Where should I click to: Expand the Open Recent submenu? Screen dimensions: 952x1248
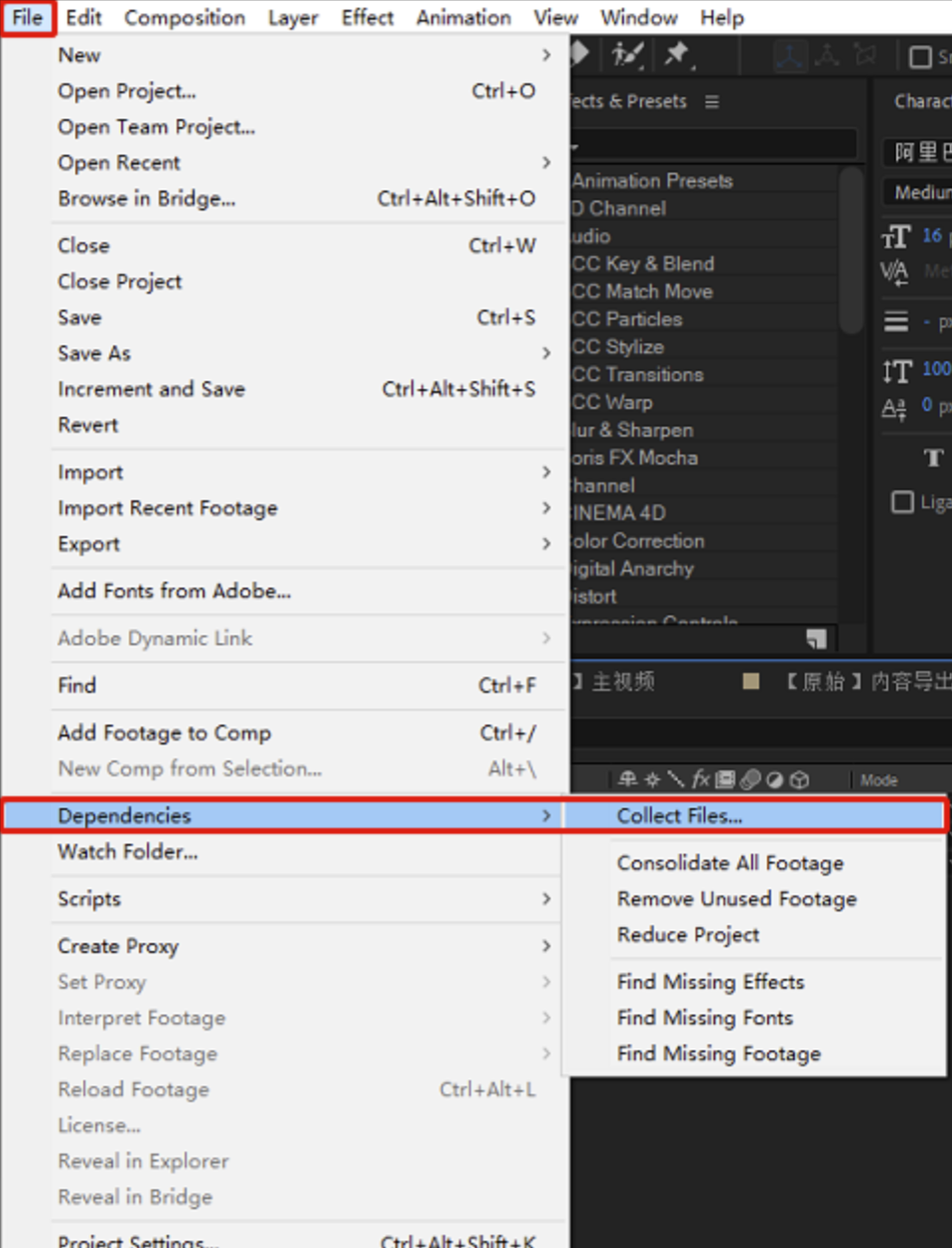click(x=546, y=162)
